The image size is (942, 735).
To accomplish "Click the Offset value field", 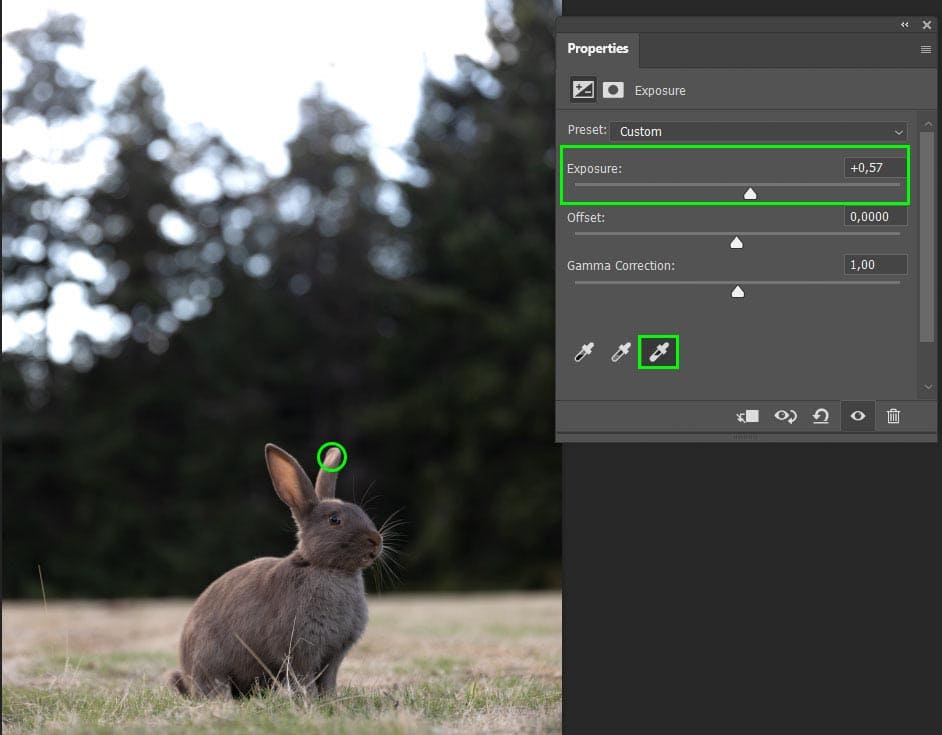I will (x=875, y=216).
